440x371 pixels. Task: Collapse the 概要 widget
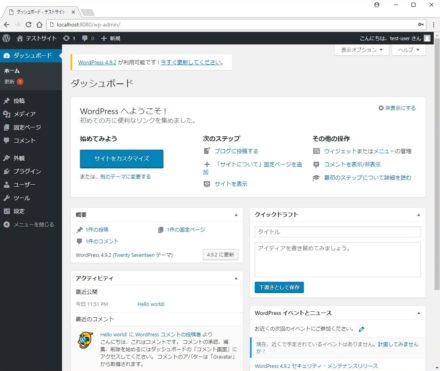point(236,215)
